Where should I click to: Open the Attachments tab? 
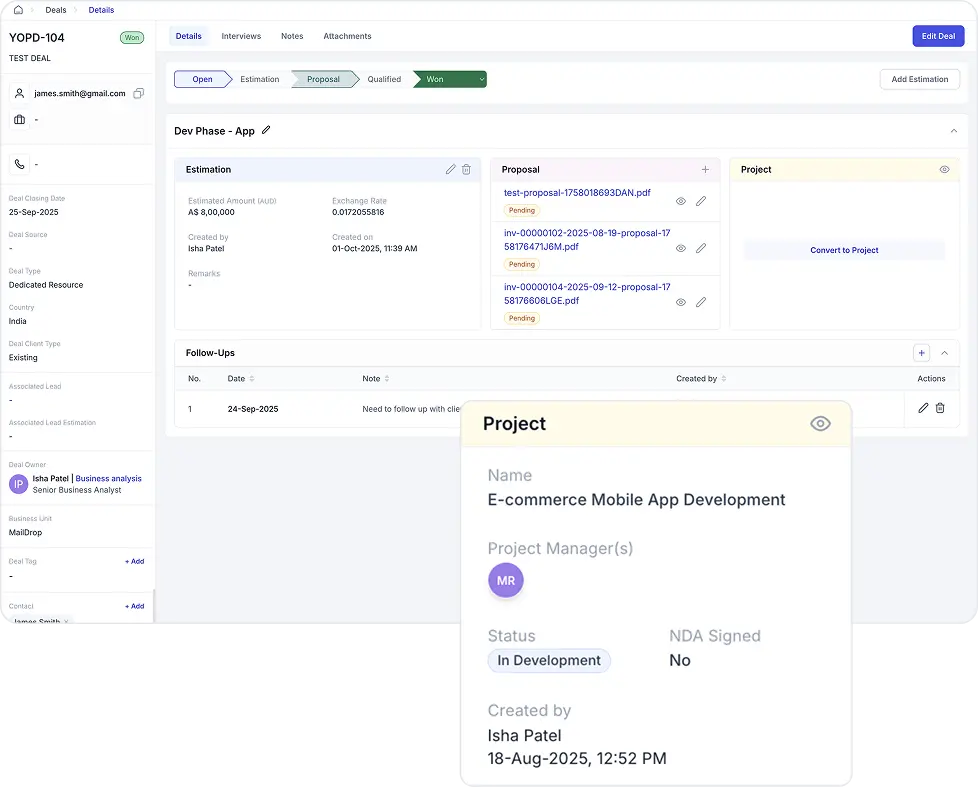347,36
